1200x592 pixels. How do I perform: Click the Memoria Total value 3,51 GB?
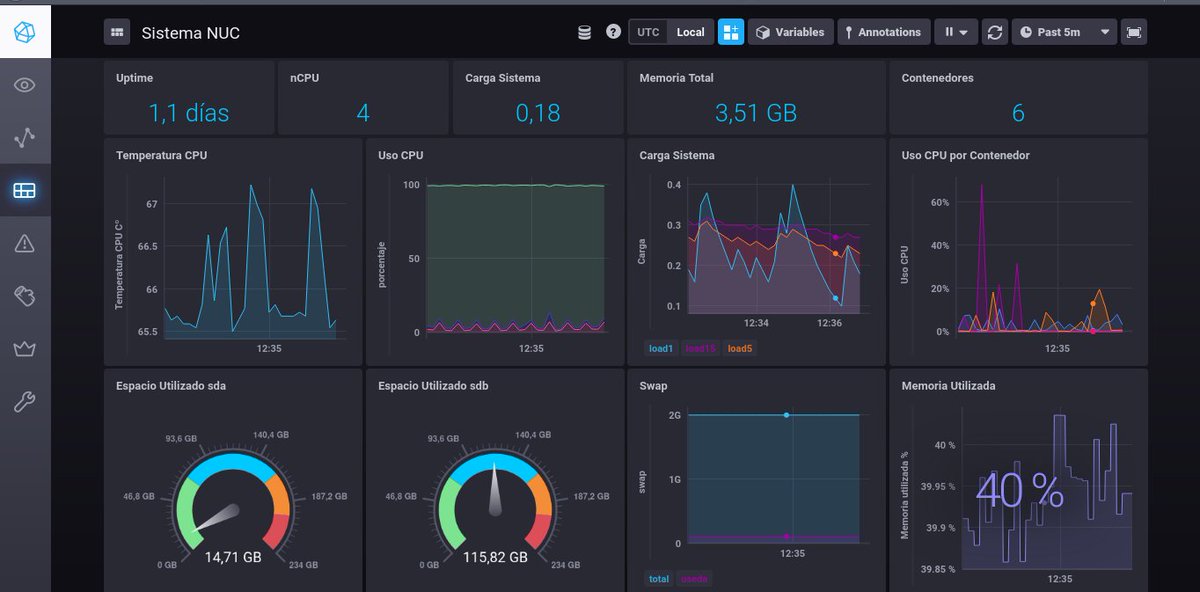click(x=756, y=113)
